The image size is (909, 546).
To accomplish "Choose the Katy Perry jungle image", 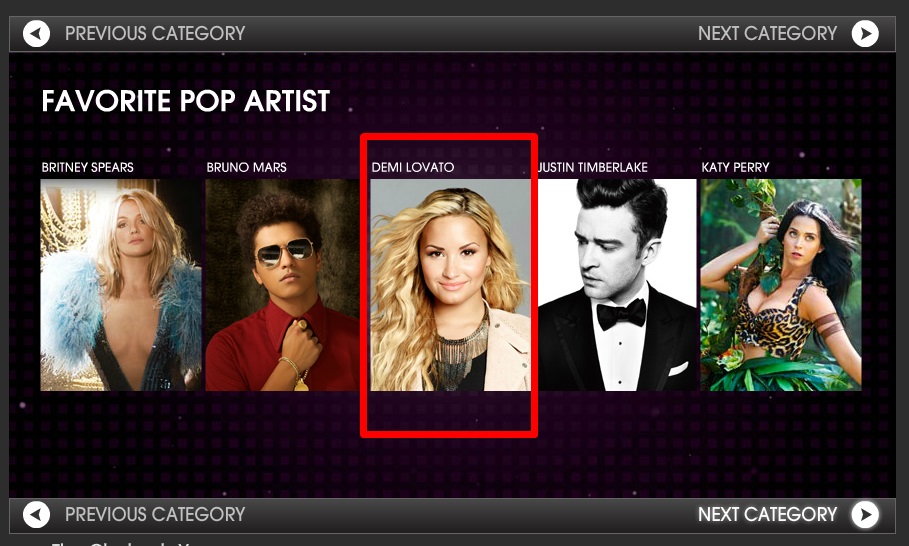I will click(781, 285).
